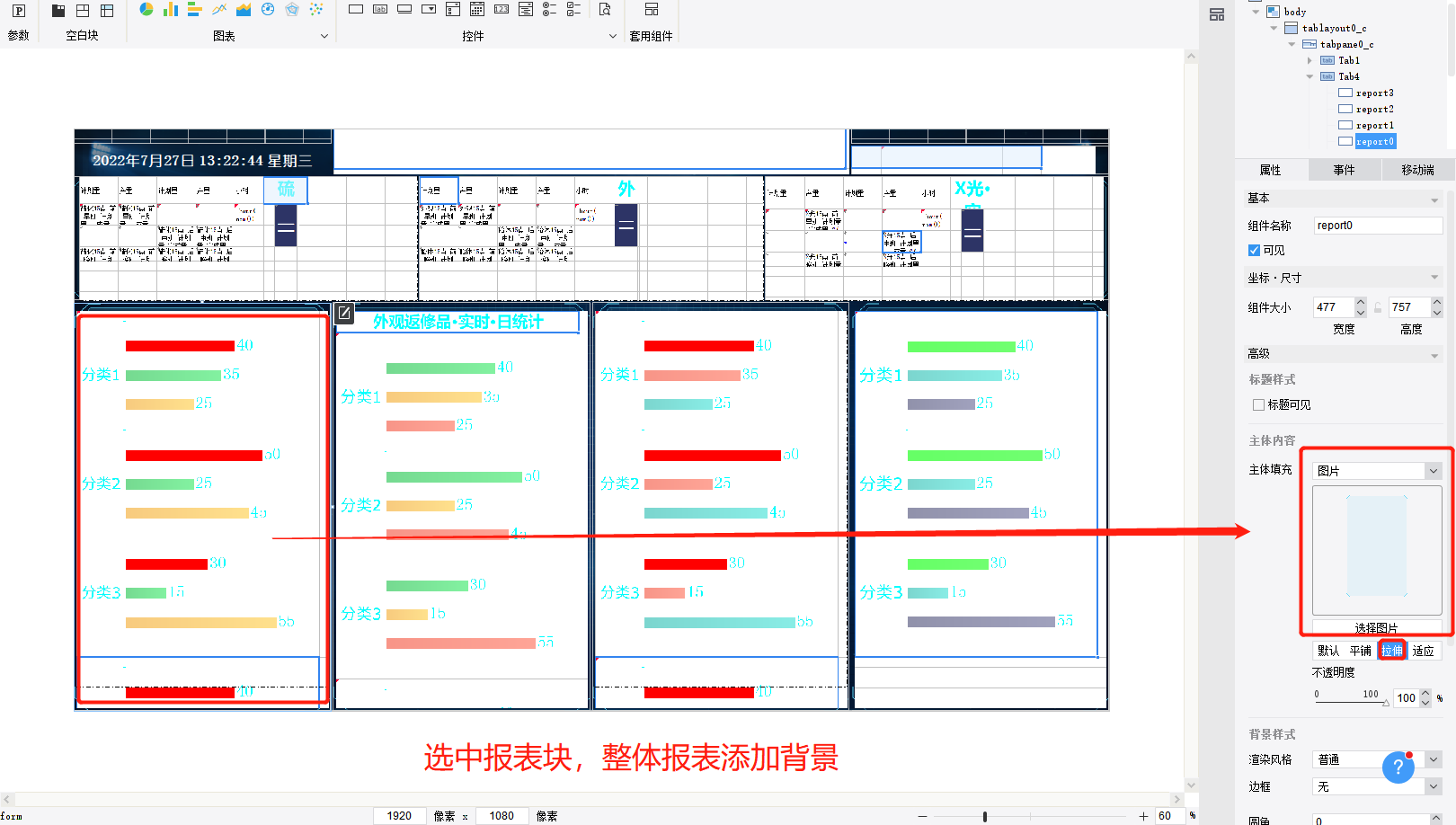Switch to the 事件 events tab
The width and height of the screenshot is (1456, 825).
[1344, 170]
